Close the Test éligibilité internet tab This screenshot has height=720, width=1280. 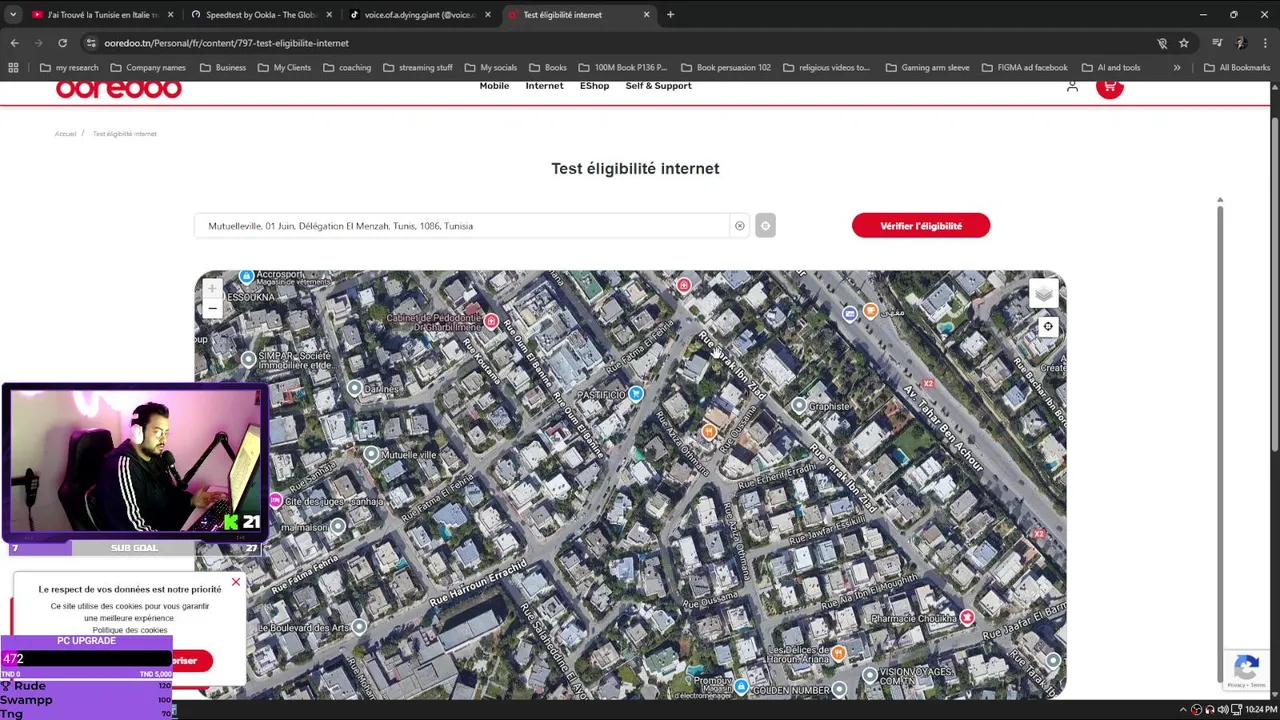[646, 15]
